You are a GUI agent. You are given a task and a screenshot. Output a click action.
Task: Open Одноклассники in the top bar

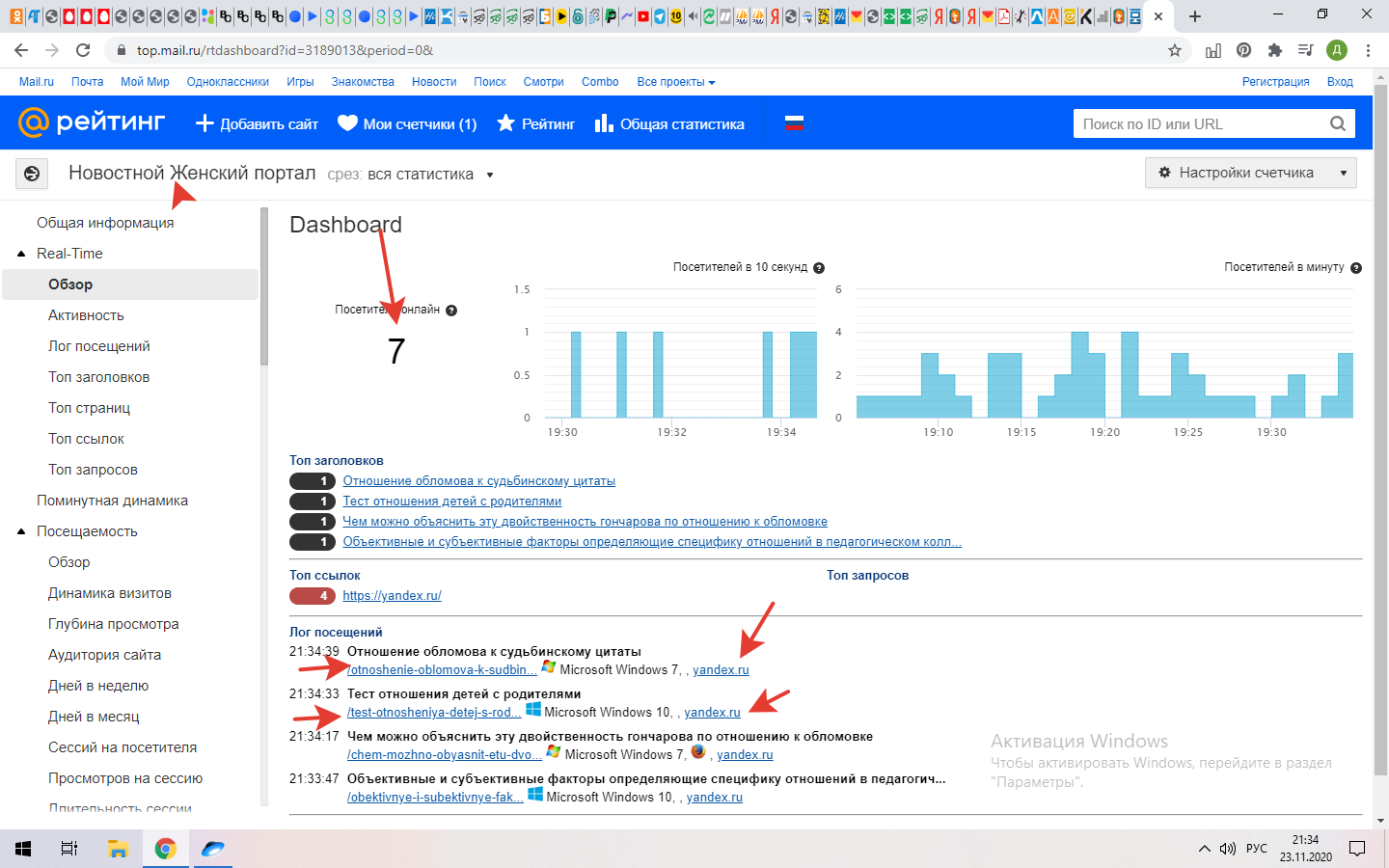tap(228, 82)
